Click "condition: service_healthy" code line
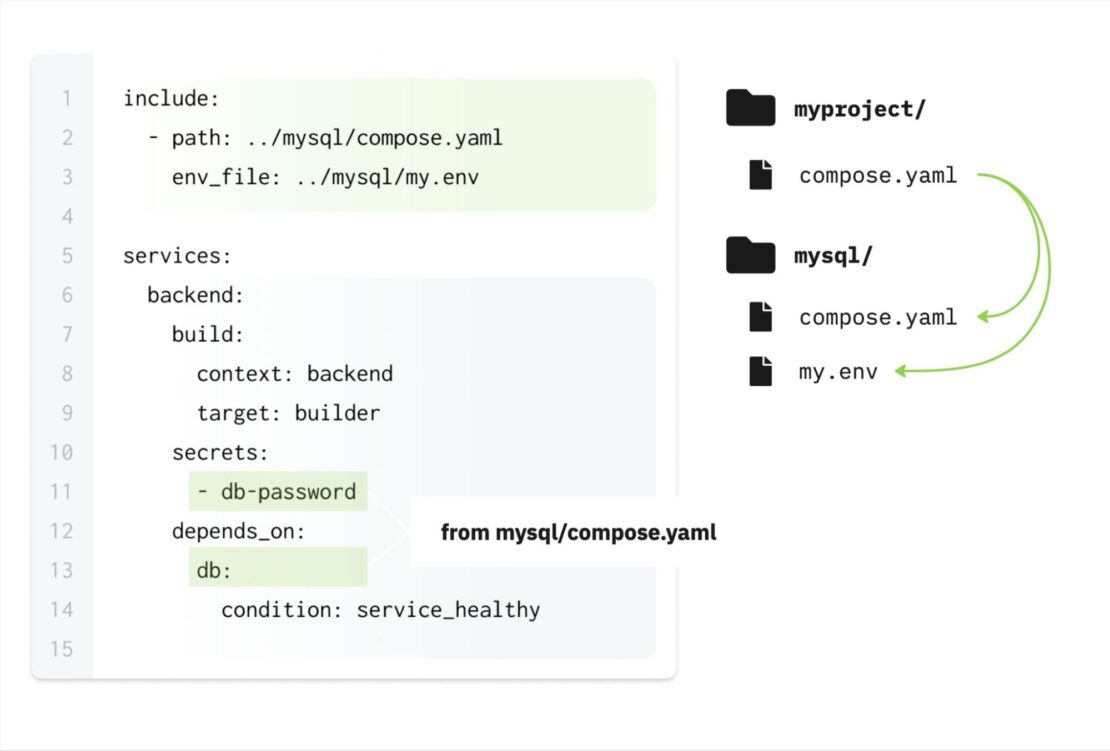Viewport: 1110px width, 751px height. point(380,609)
